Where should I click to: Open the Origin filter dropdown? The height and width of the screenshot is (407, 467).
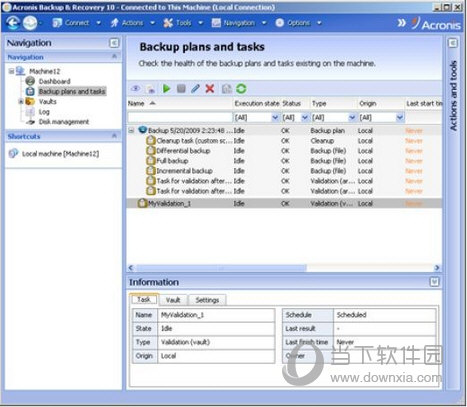pyautogui.click(x=400, y=117)
